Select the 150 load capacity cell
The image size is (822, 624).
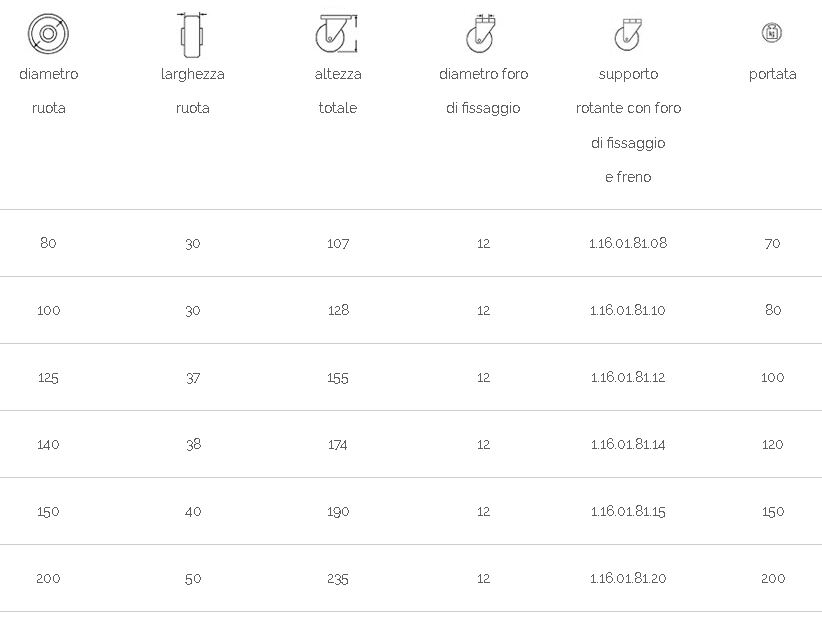(773, 511)
